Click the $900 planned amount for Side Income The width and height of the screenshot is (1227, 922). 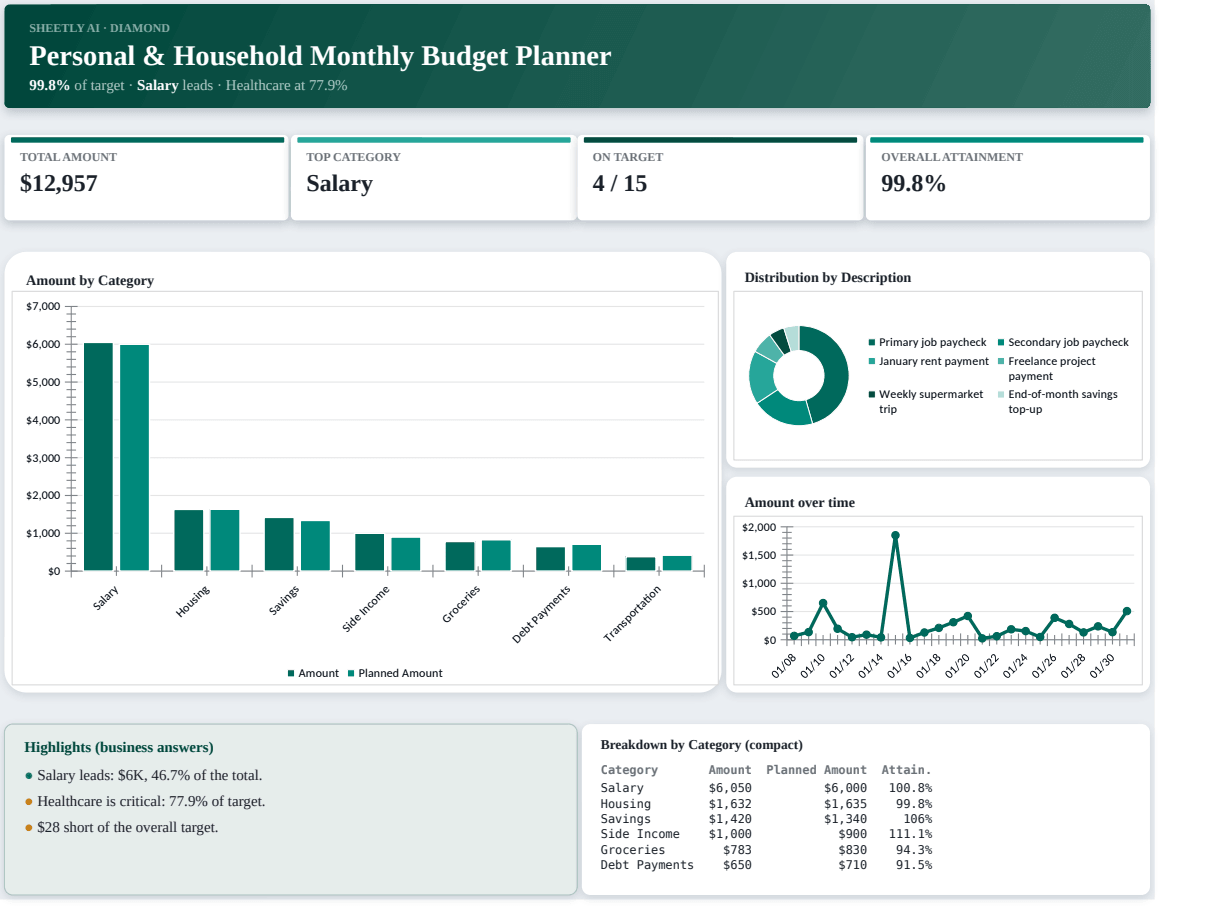click(853, 834)
